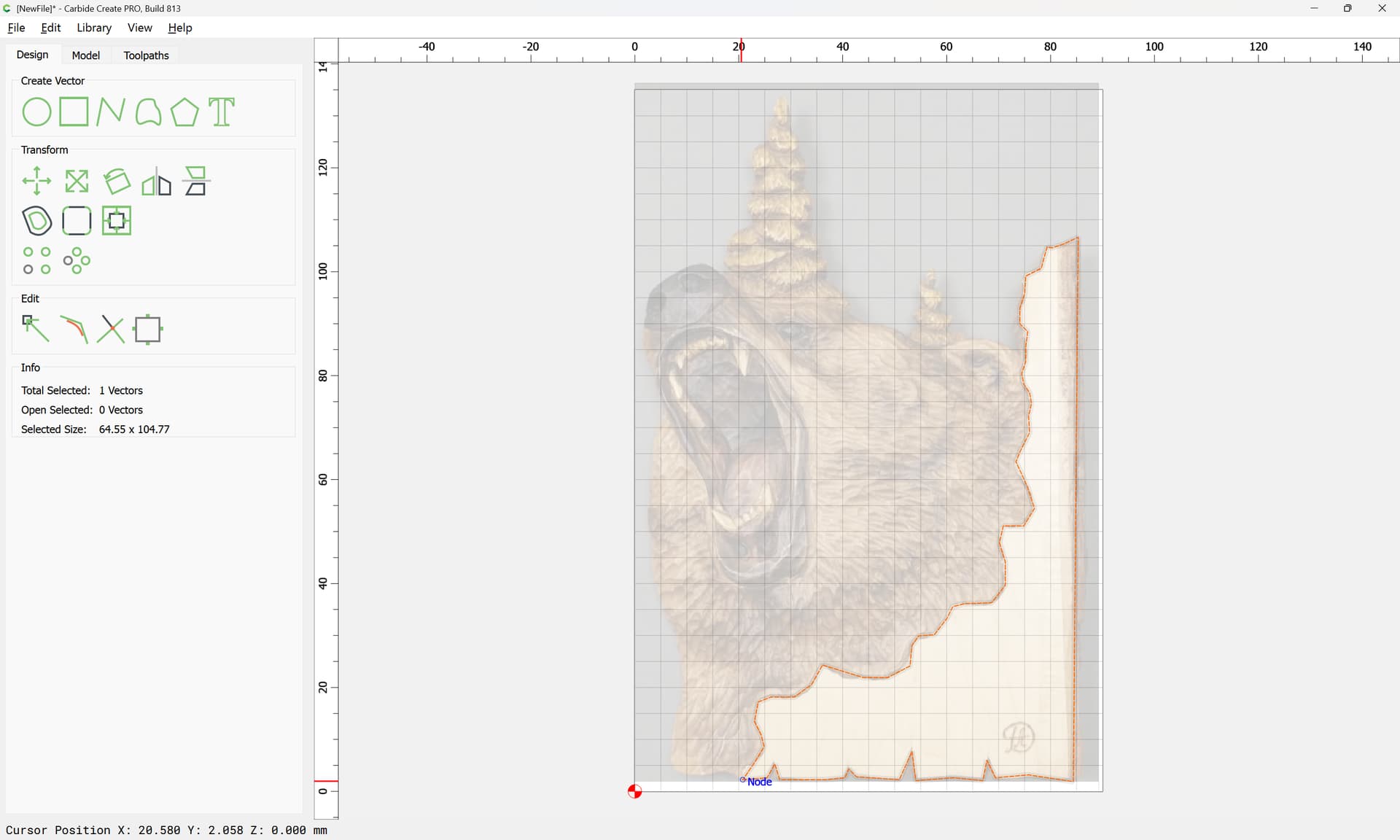Activate the Scale/Resize transform tool

click(x=77, y=182)
